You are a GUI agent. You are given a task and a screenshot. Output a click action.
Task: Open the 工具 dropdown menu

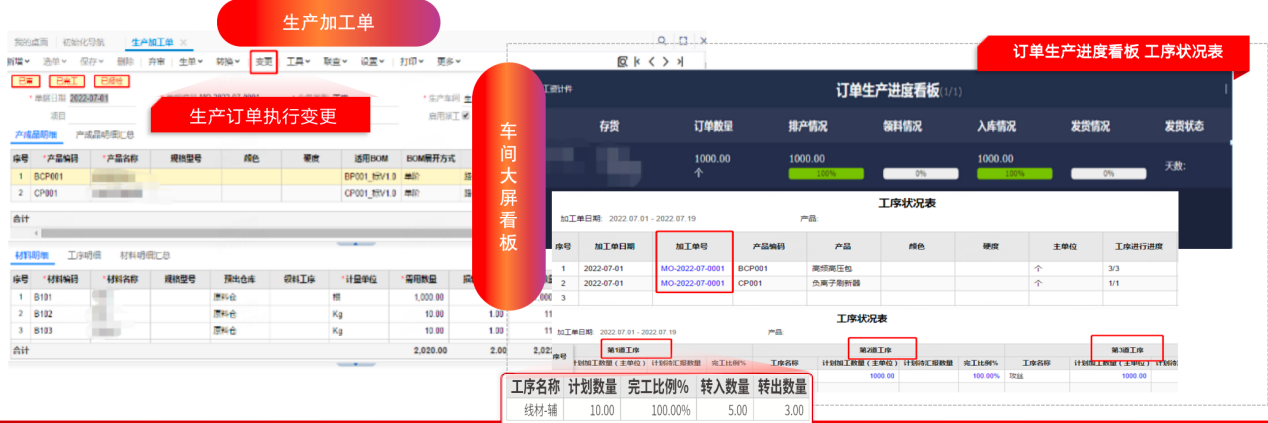(x=297, y=61)
